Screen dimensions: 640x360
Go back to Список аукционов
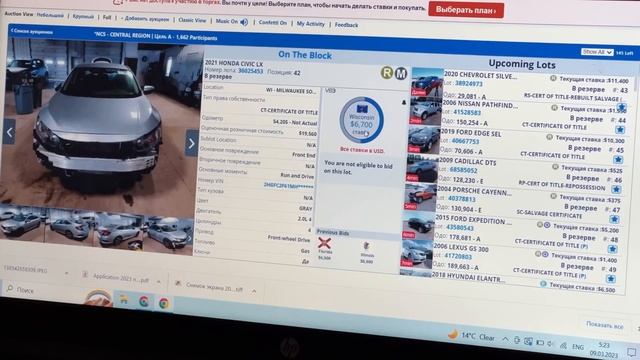[32, 31]
